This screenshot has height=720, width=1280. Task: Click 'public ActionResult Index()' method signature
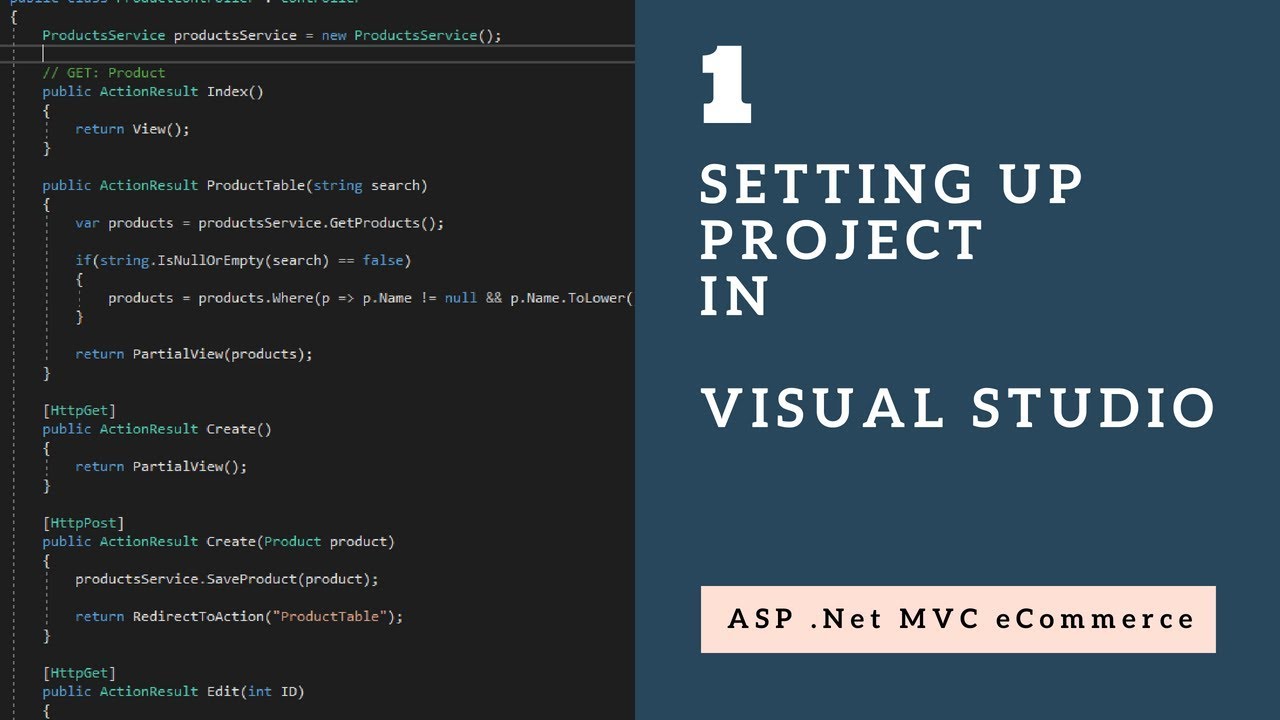[x=152, y=91]
